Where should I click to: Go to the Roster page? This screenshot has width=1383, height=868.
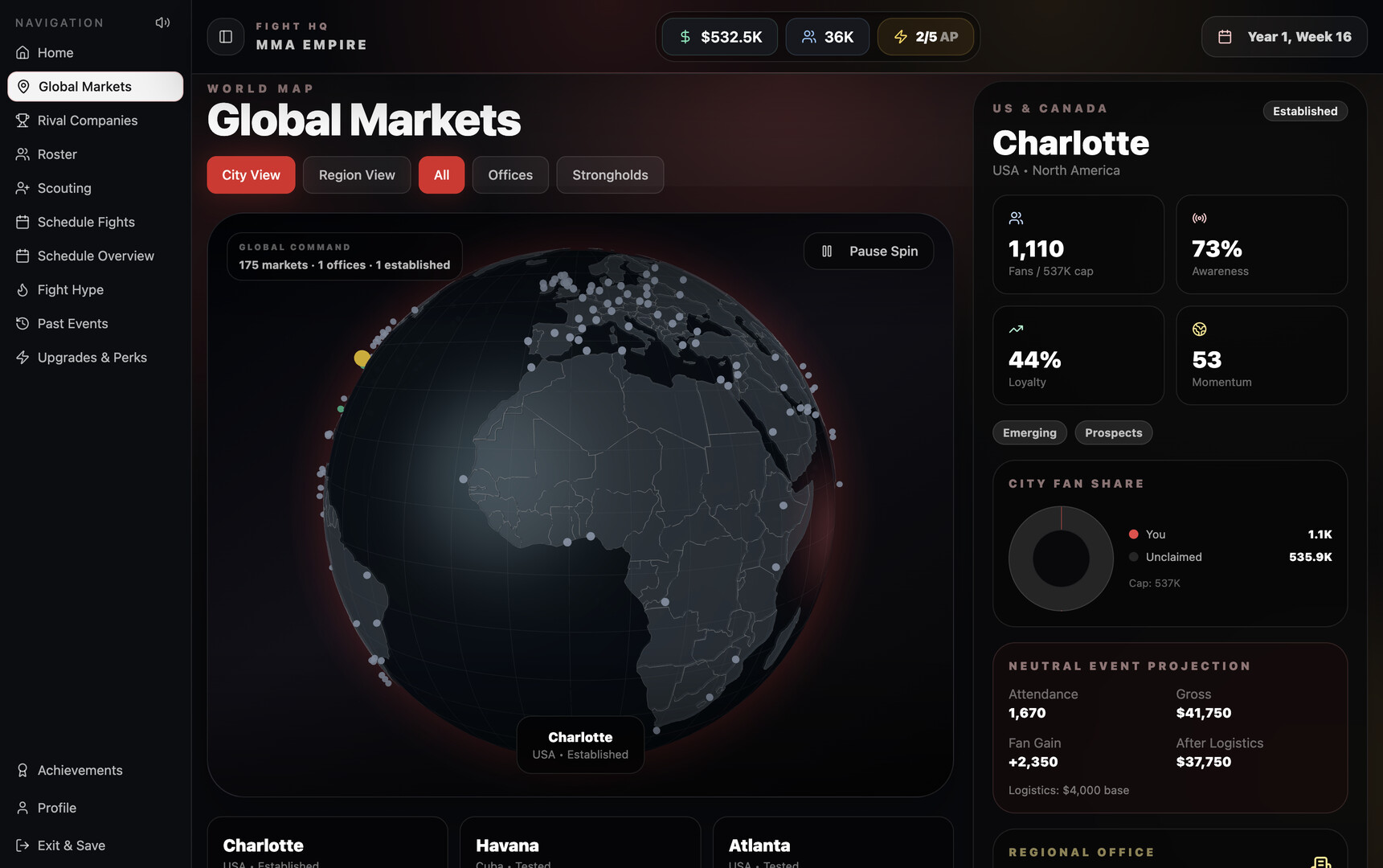point(96,154)
